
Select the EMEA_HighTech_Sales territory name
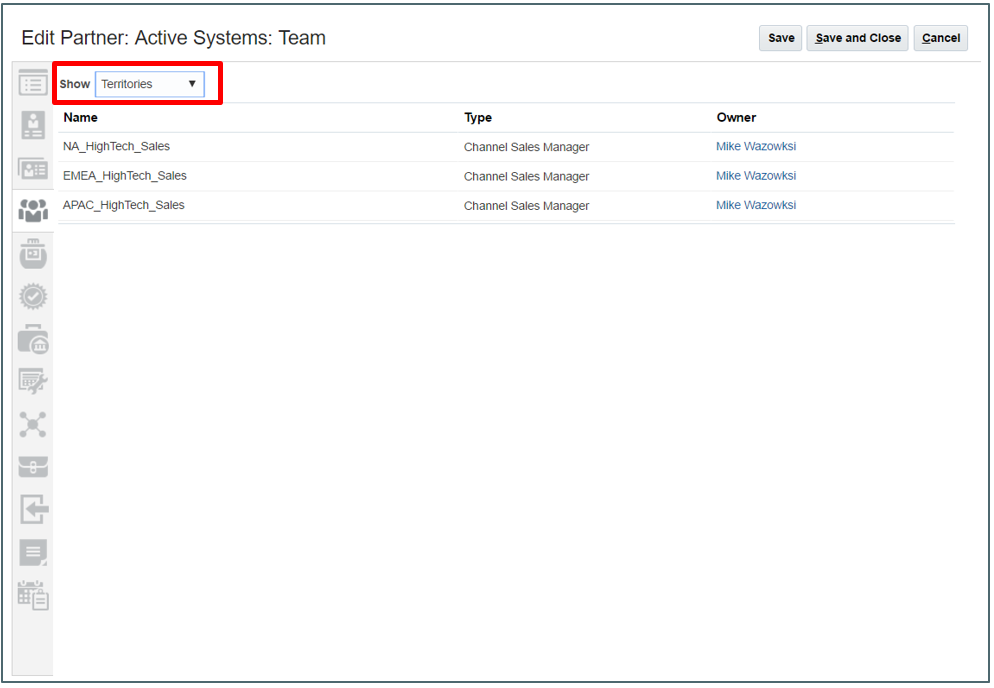[125, 176]
